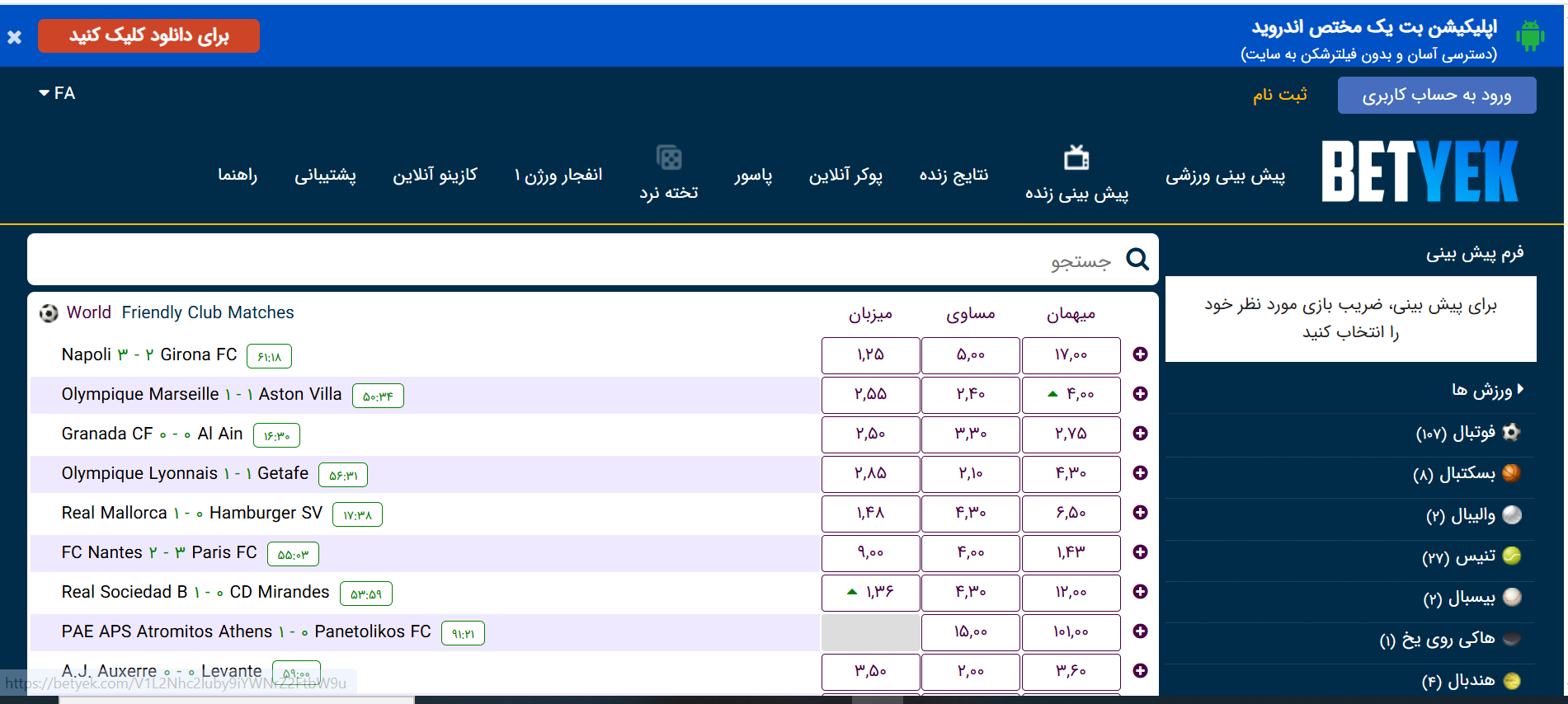Expand more bets for Real Sociedad B vs Mirandes
1568x704 pixels.
(x=1140, y=592)
